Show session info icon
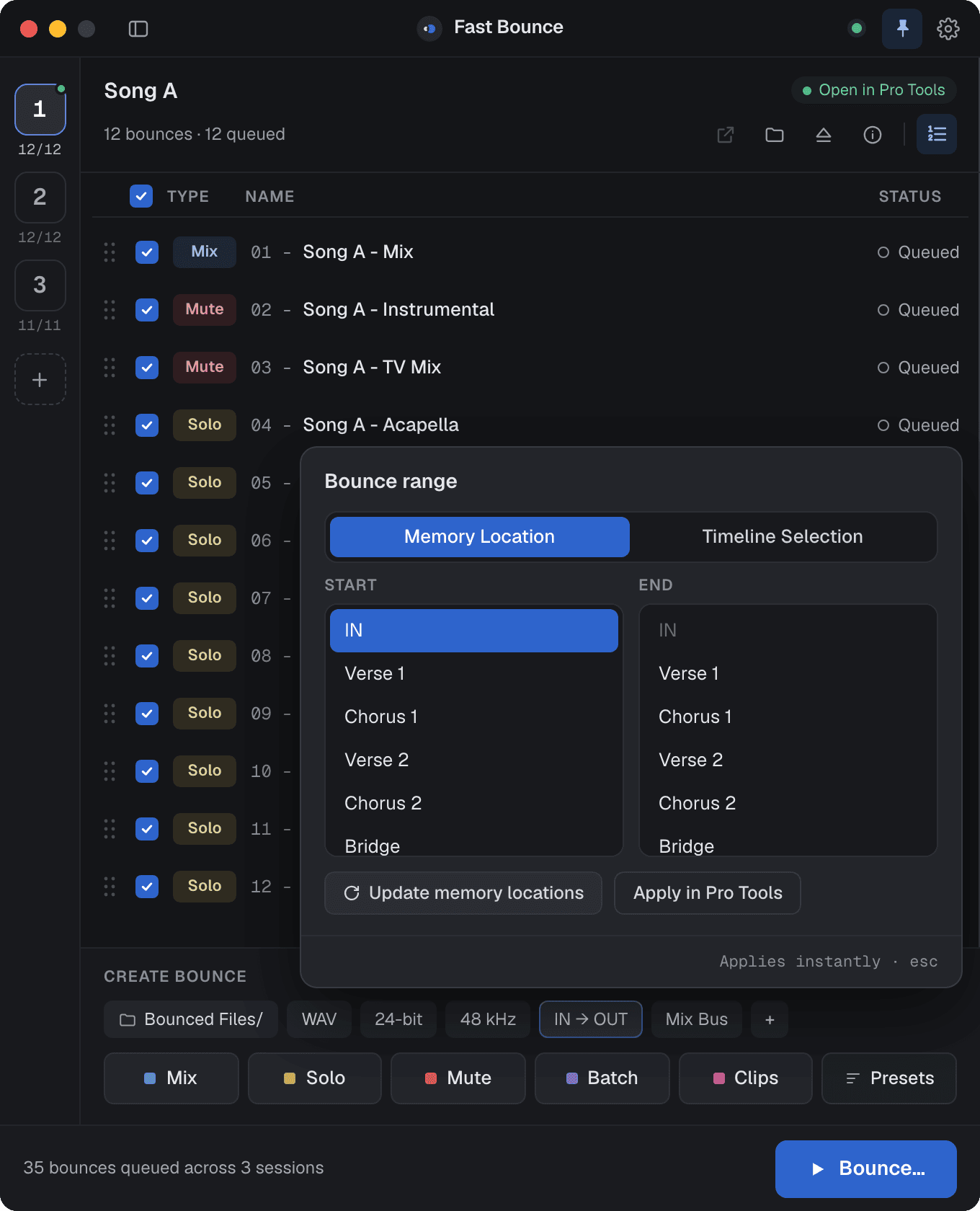 click(x=873, y=135)
